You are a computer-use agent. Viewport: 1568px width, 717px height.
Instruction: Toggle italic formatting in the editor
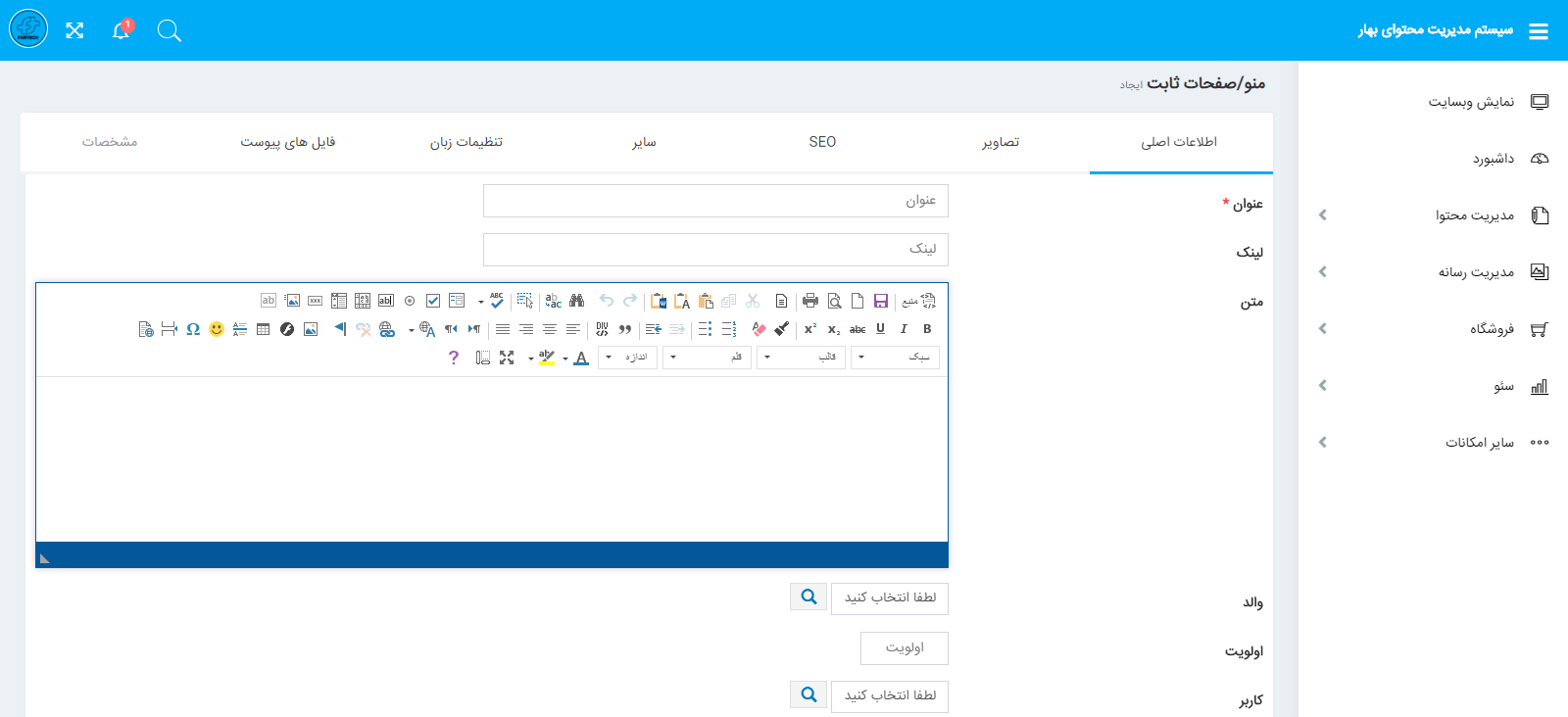[904, 329]
